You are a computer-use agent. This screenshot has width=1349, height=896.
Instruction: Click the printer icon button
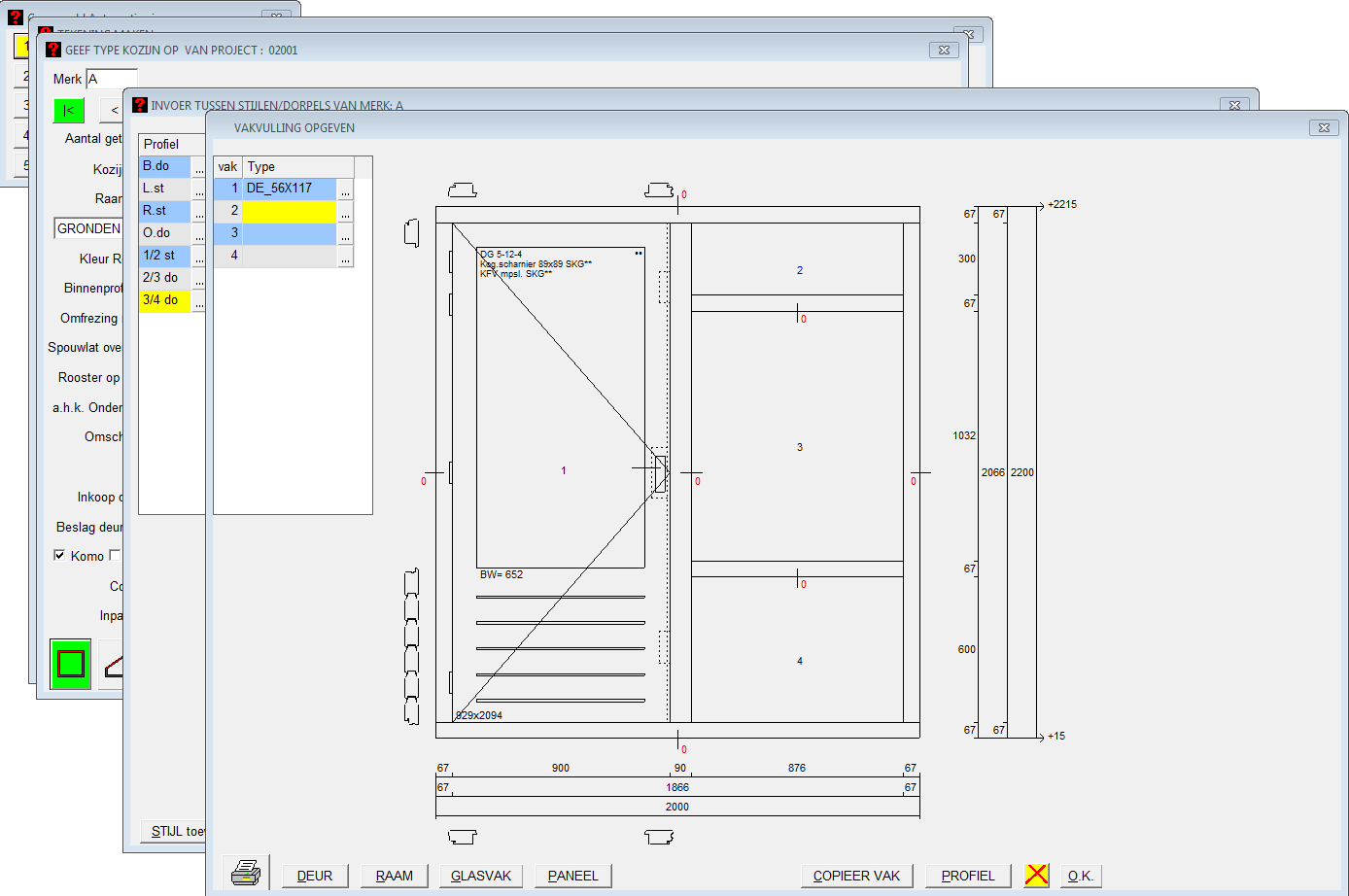click(x=246, y=873)
